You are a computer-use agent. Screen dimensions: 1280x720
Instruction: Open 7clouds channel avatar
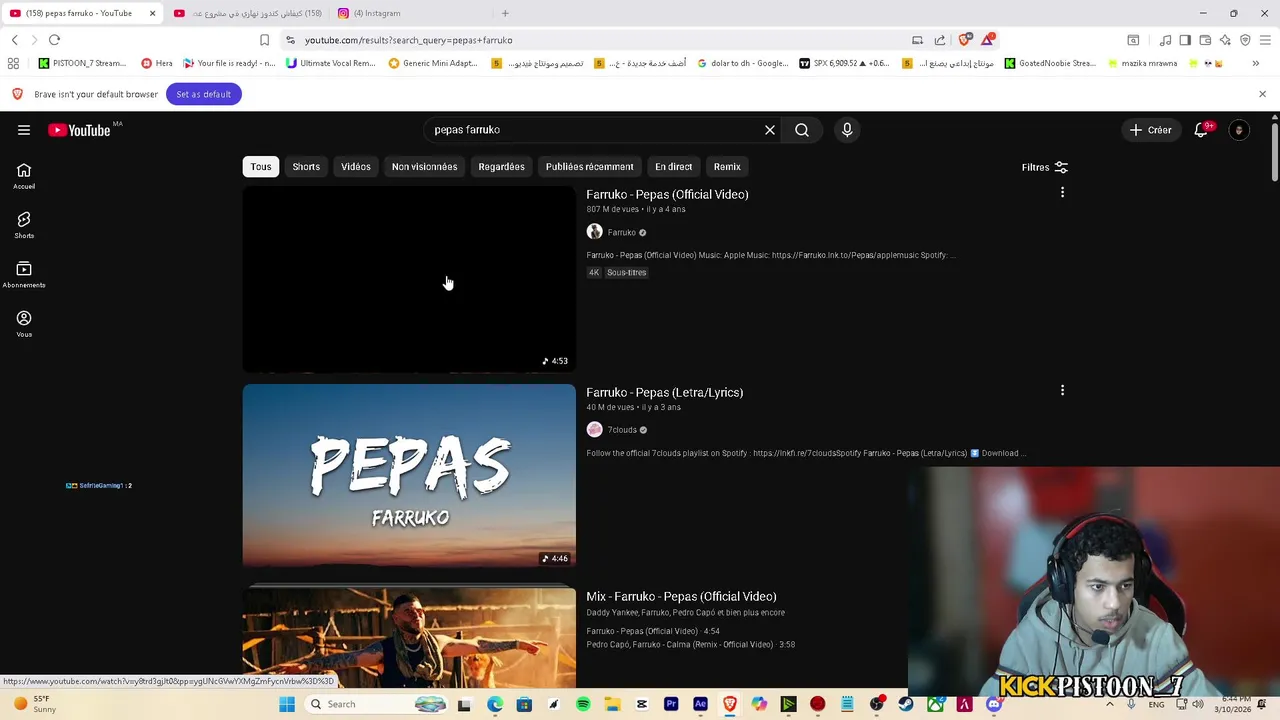point(594,430)
